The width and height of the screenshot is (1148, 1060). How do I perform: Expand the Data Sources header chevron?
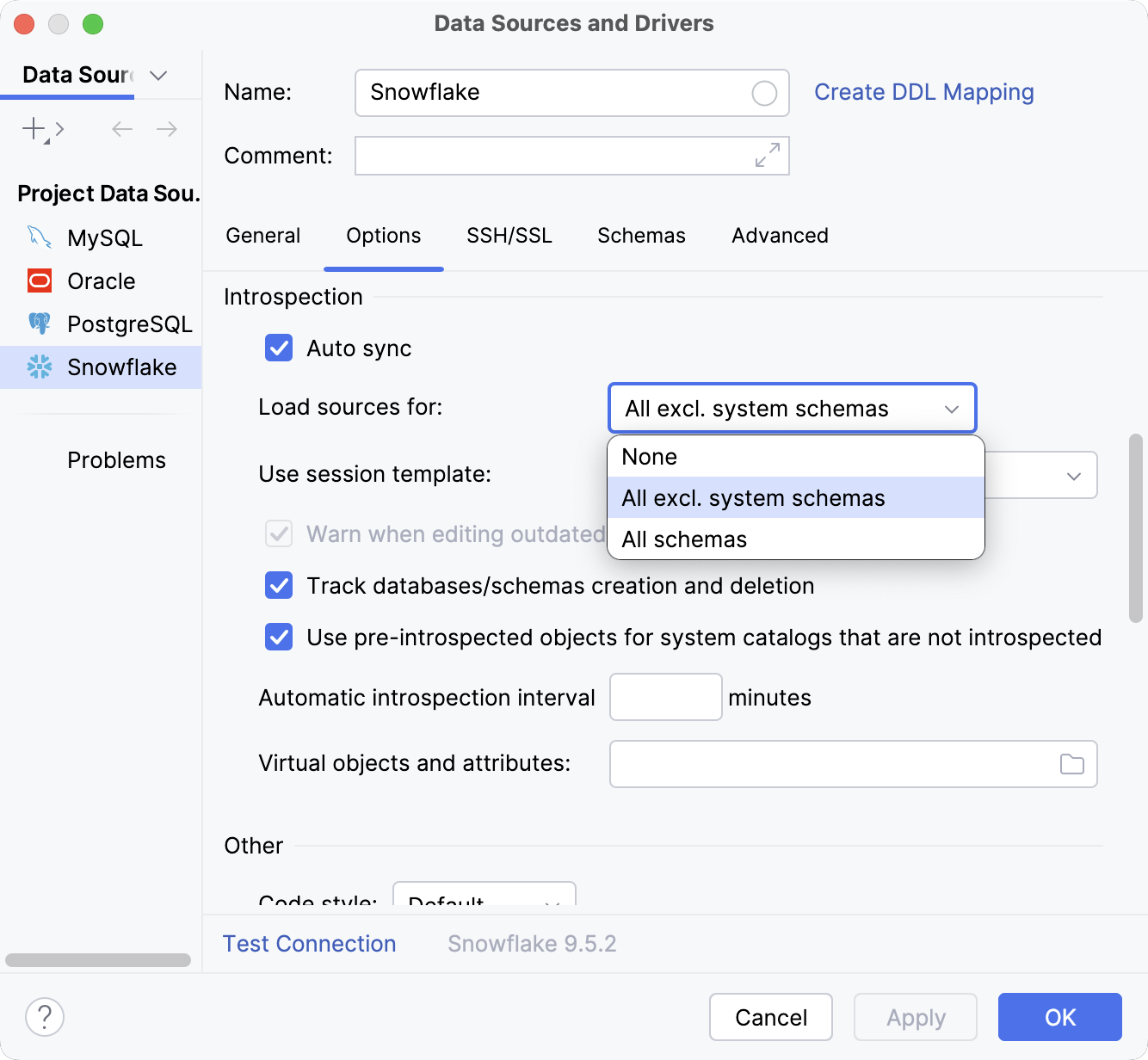[x=157, y=76]
